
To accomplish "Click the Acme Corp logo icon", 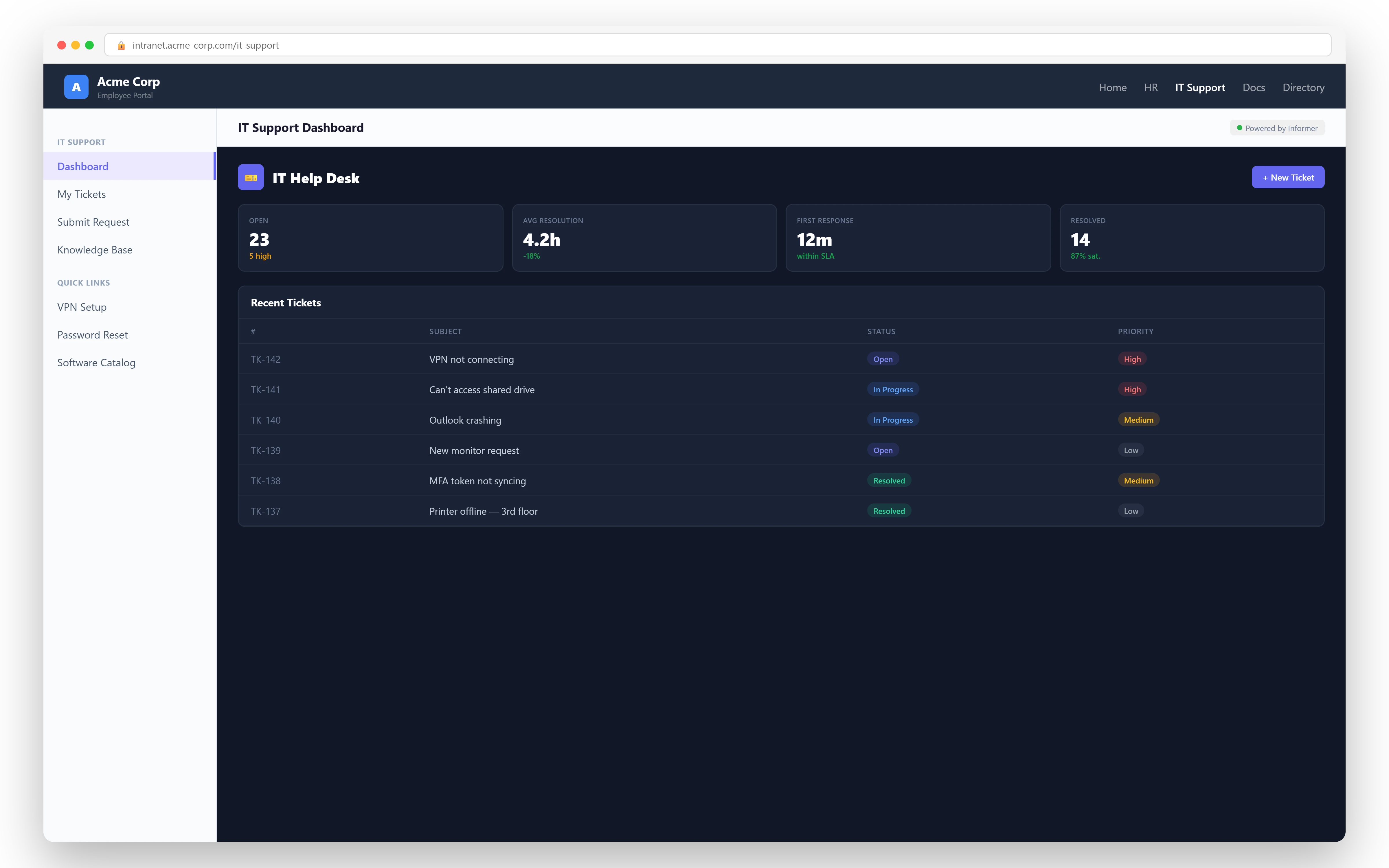I will pyautogui.click(x=76, y=87).
